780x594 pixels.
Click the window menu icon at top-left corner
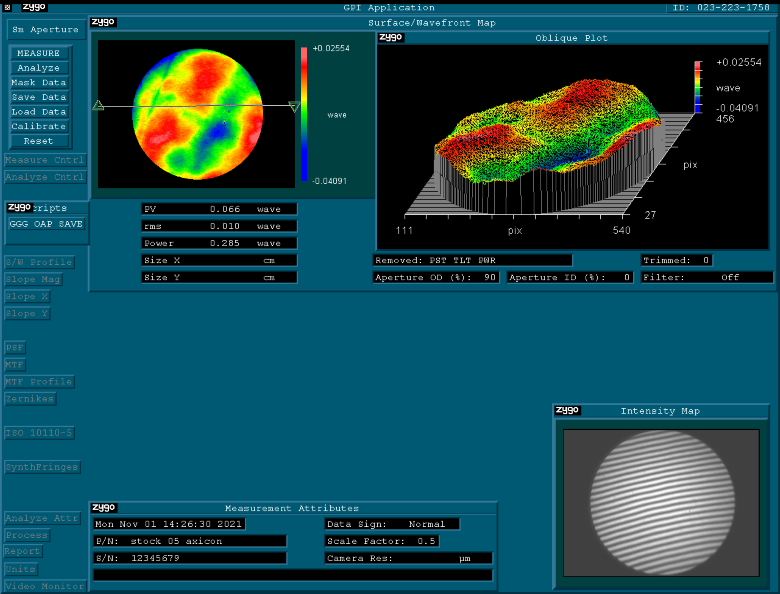tap(7, 7)
